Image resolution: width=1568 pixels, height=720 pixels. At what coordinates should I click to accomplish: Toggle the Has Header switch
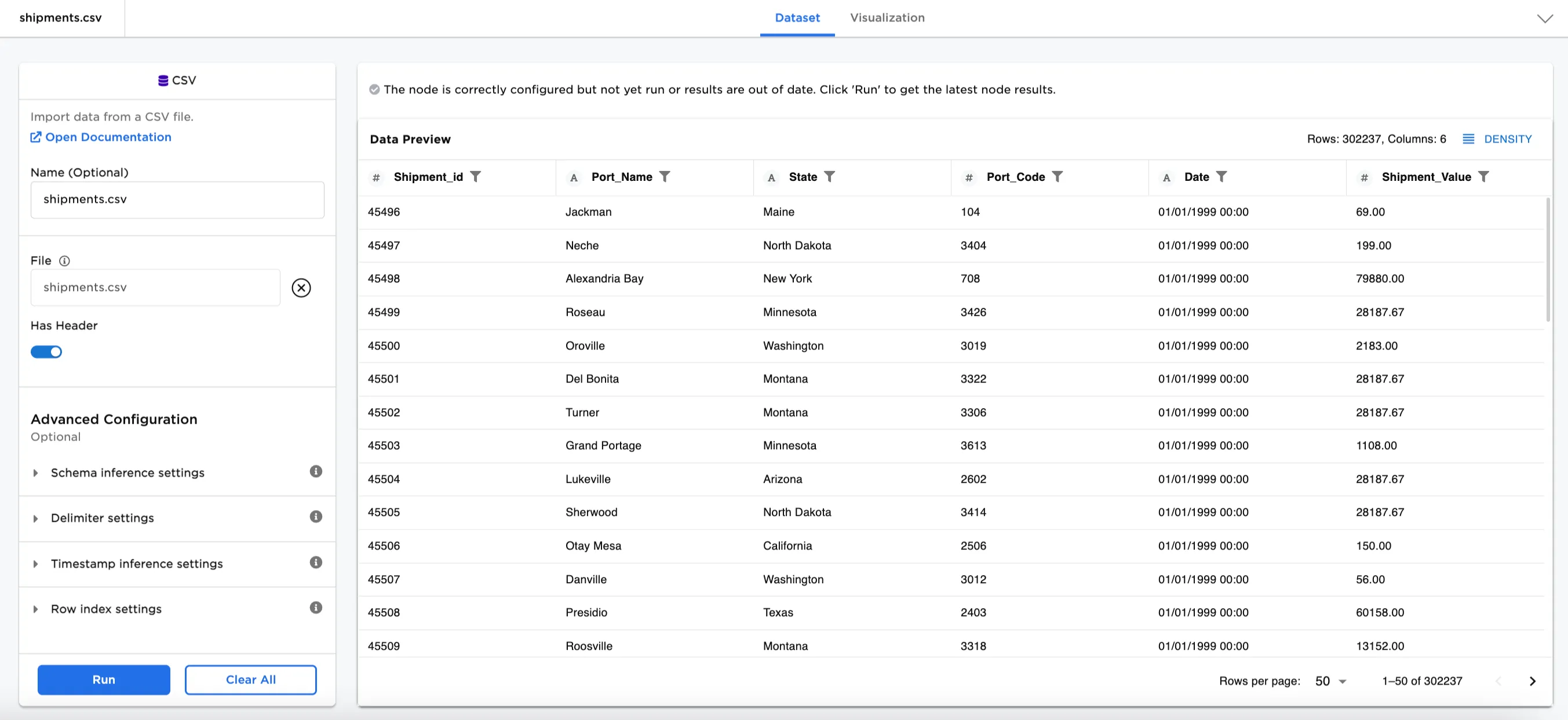click(46, 352)
